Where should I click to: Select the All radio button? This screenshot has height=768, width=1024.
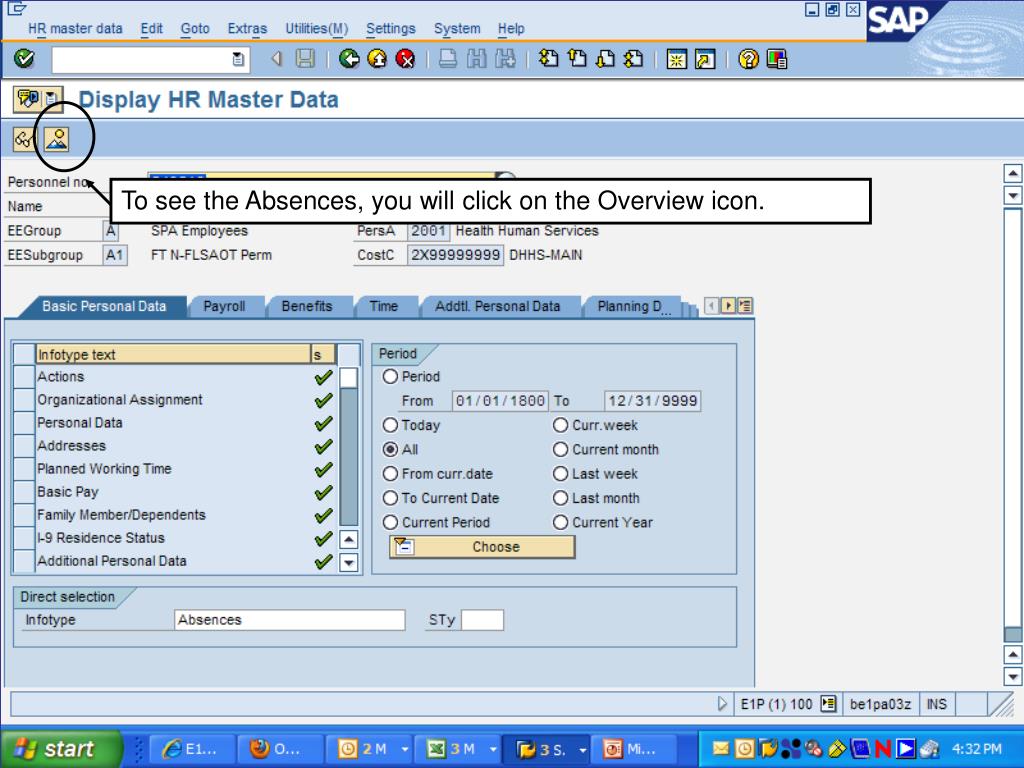tap(390, 449)
